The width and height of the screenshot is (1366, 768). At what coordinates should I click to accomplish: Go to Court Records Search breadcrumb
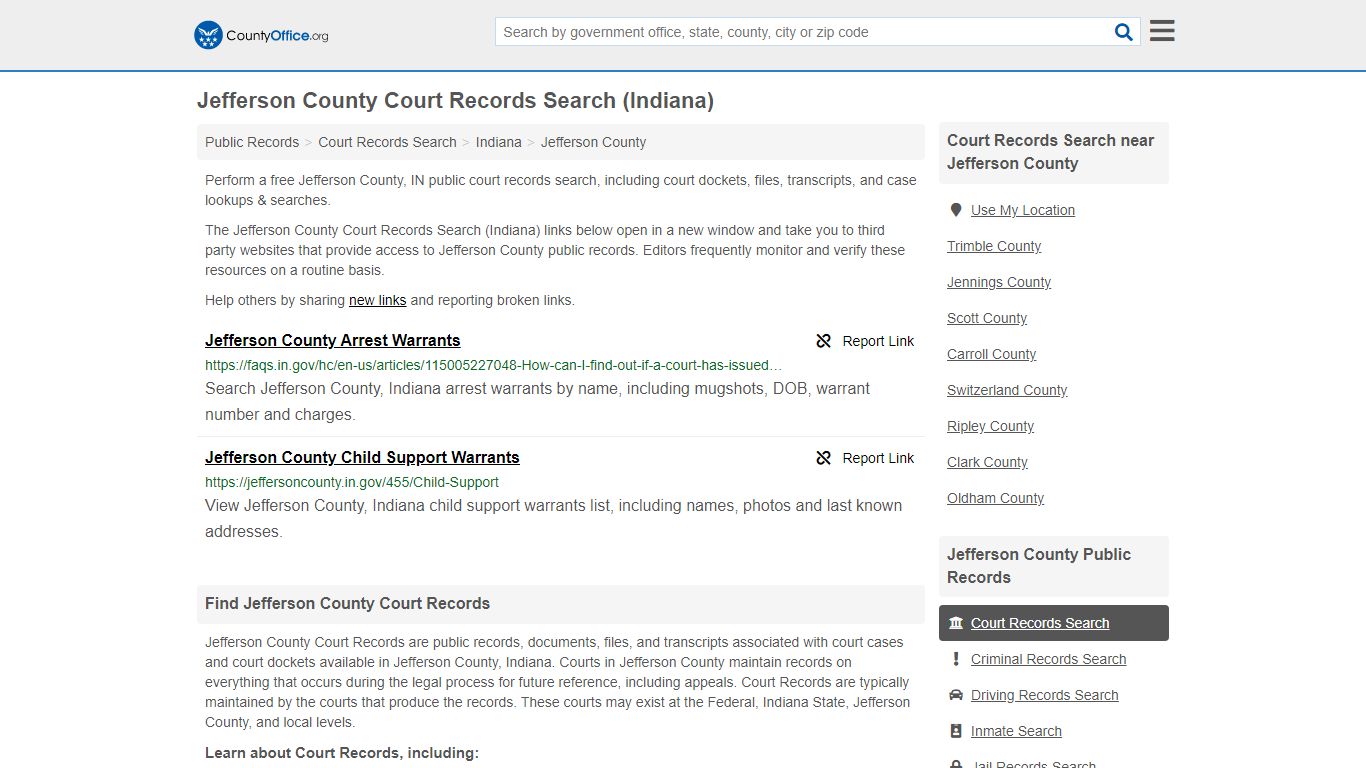click(x=387, y=142)
